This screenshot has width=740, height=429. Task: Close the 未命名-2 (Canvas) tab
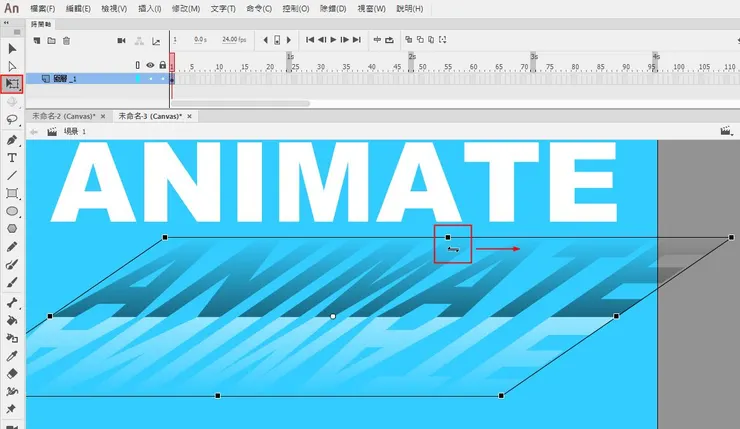(x=103, y=116)
